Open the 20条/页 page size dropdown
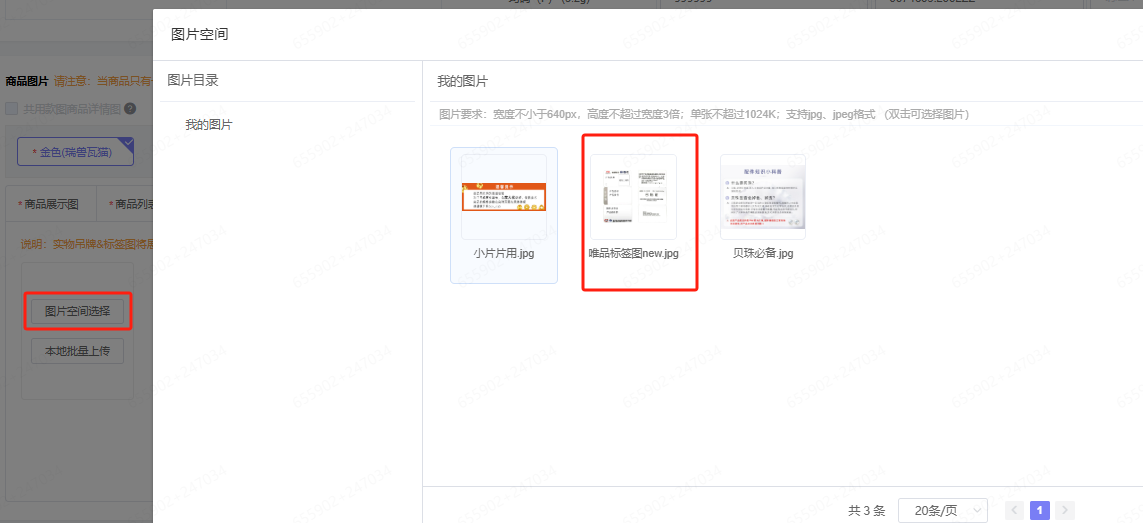The height and width of the screenshot is (523, 1143). [x=942, y=510]
